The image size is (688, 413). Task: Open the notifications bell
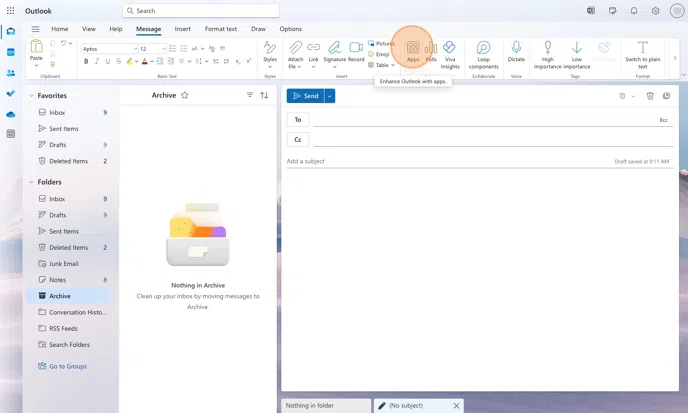click(634, 11)
